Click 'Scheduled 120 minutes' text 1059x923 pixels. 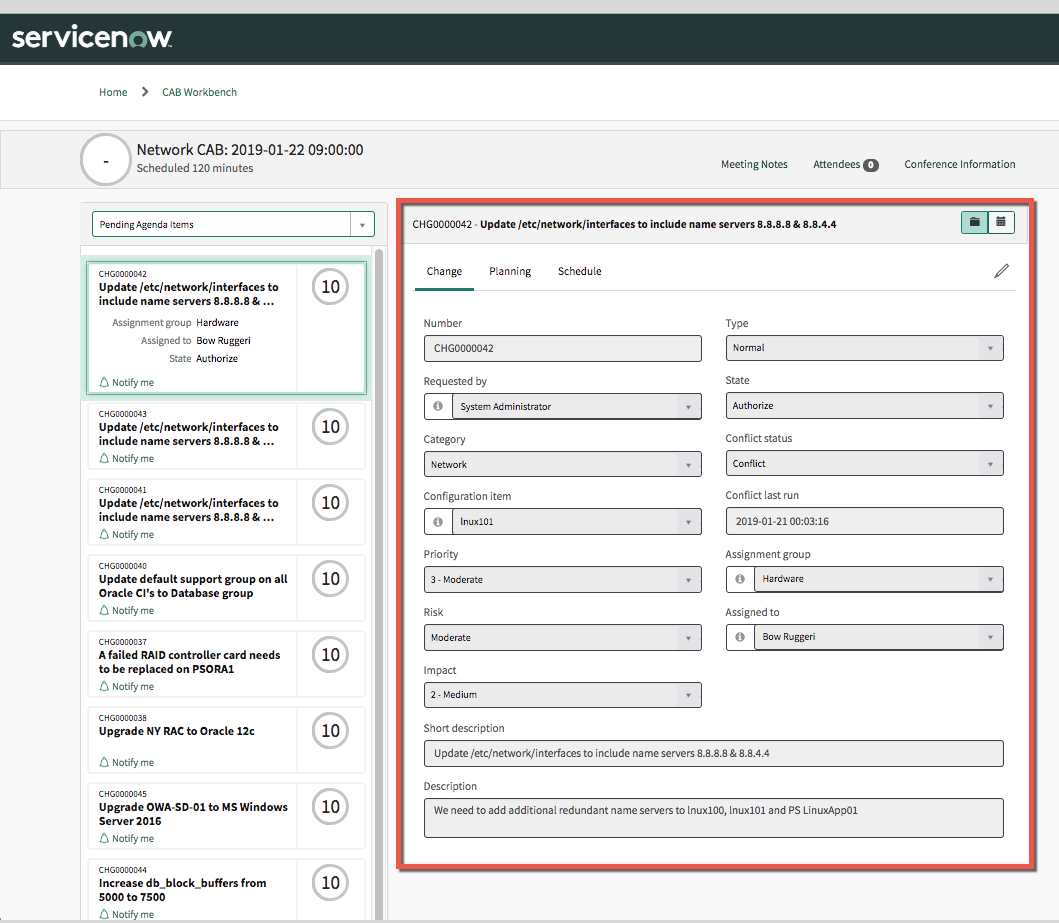pyautogui.click(x=195, y=168)
